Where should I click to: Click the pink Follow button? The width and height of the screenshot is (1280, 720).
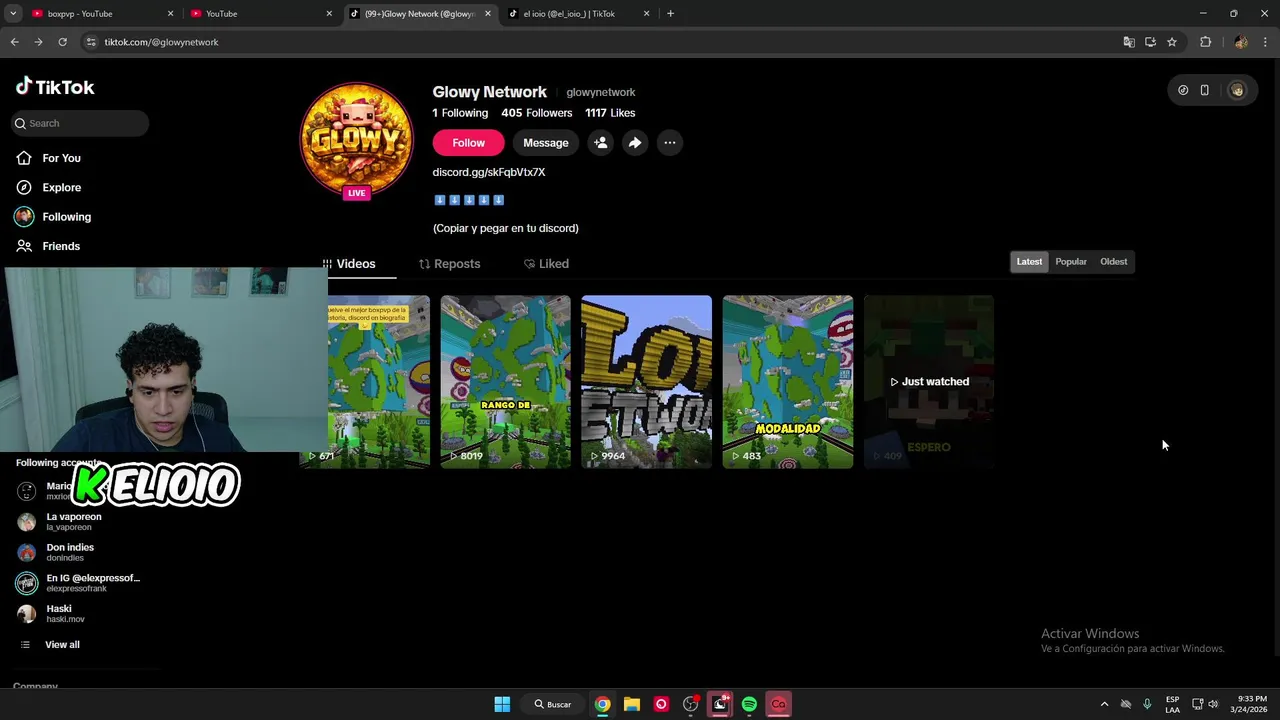[x=468, y=143]
